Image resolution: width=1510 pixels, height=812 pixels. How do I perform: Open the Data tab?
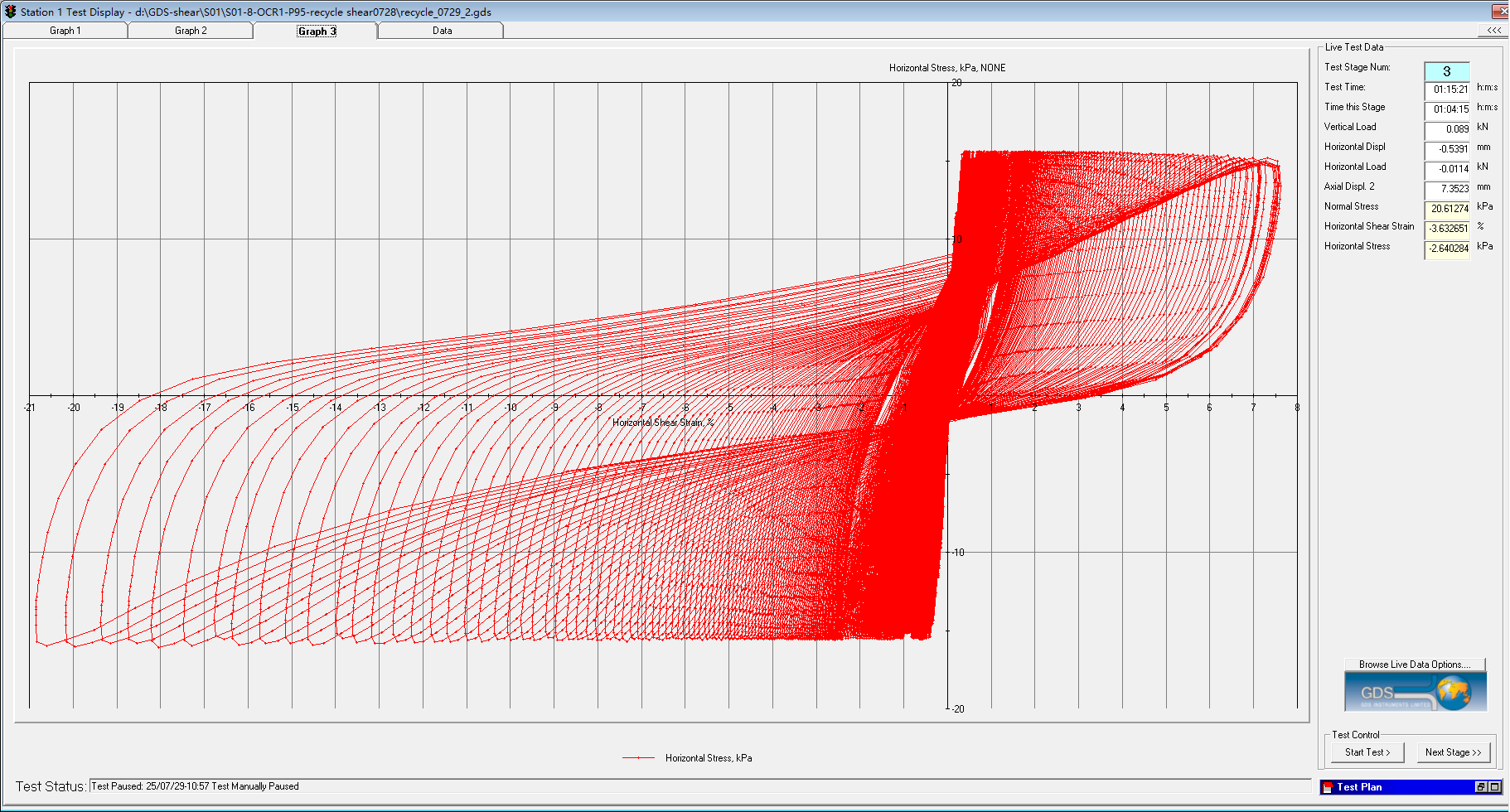(442, 31)
